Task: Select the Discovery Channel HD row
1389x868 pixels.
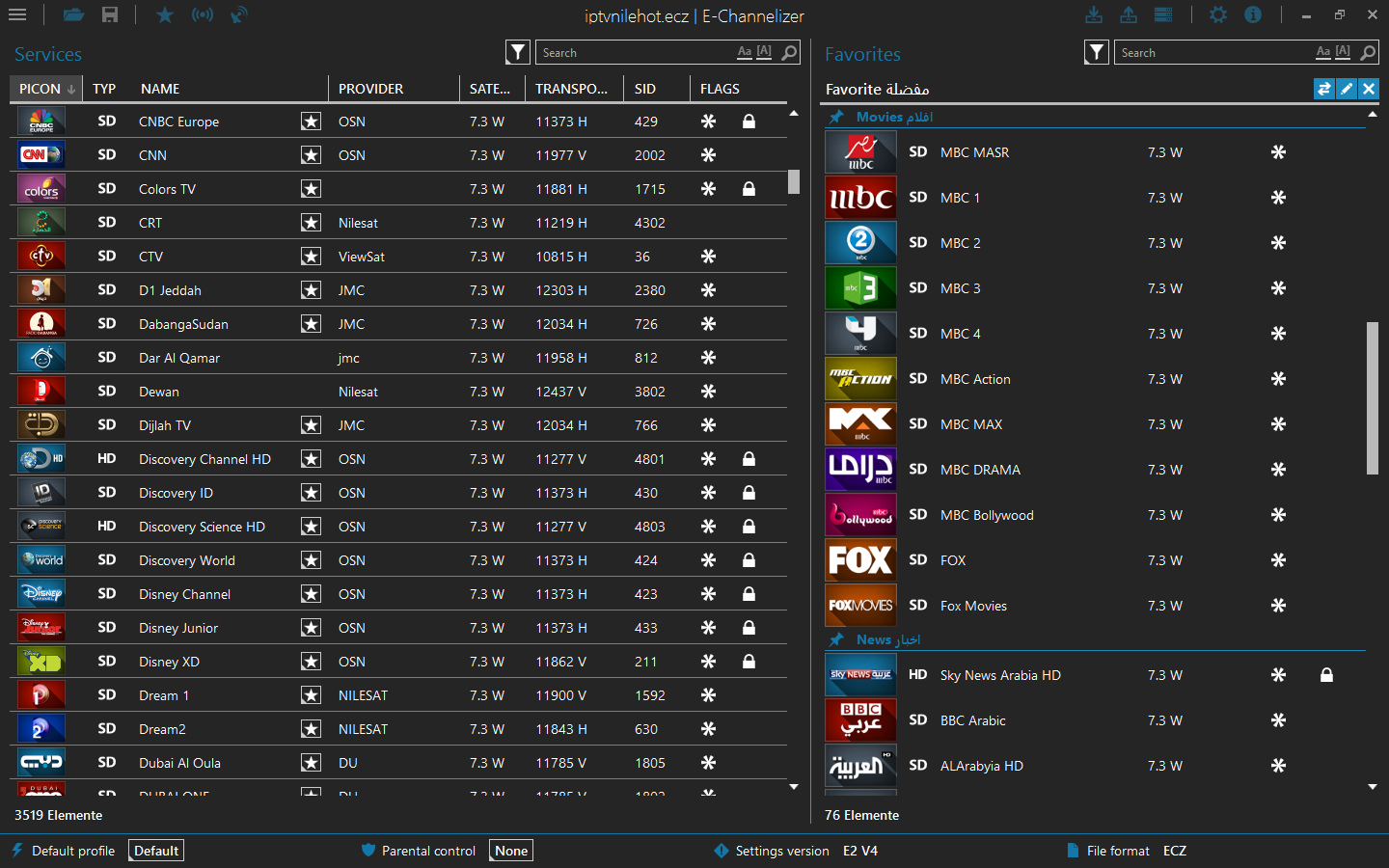Action: click(398, 459)
